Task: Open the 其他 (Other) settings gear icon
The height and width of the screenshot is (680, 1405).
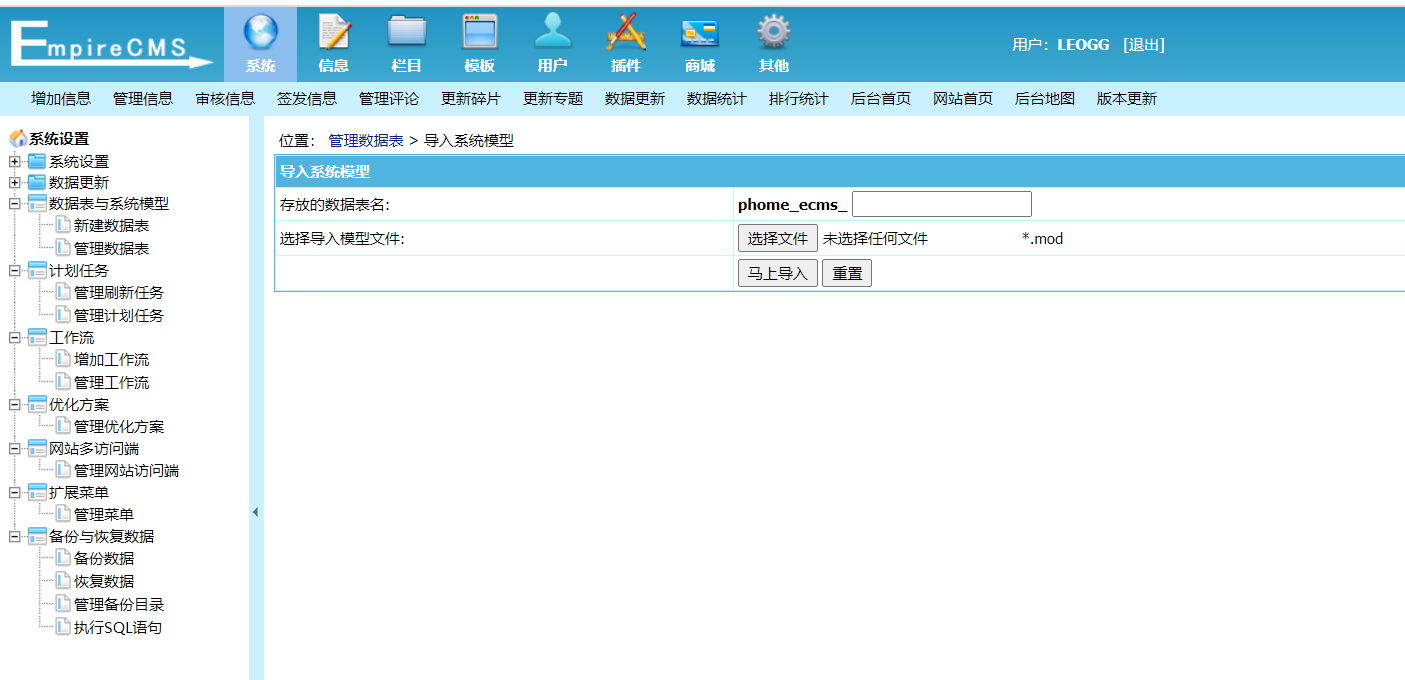Action: (x=772, y=38)
